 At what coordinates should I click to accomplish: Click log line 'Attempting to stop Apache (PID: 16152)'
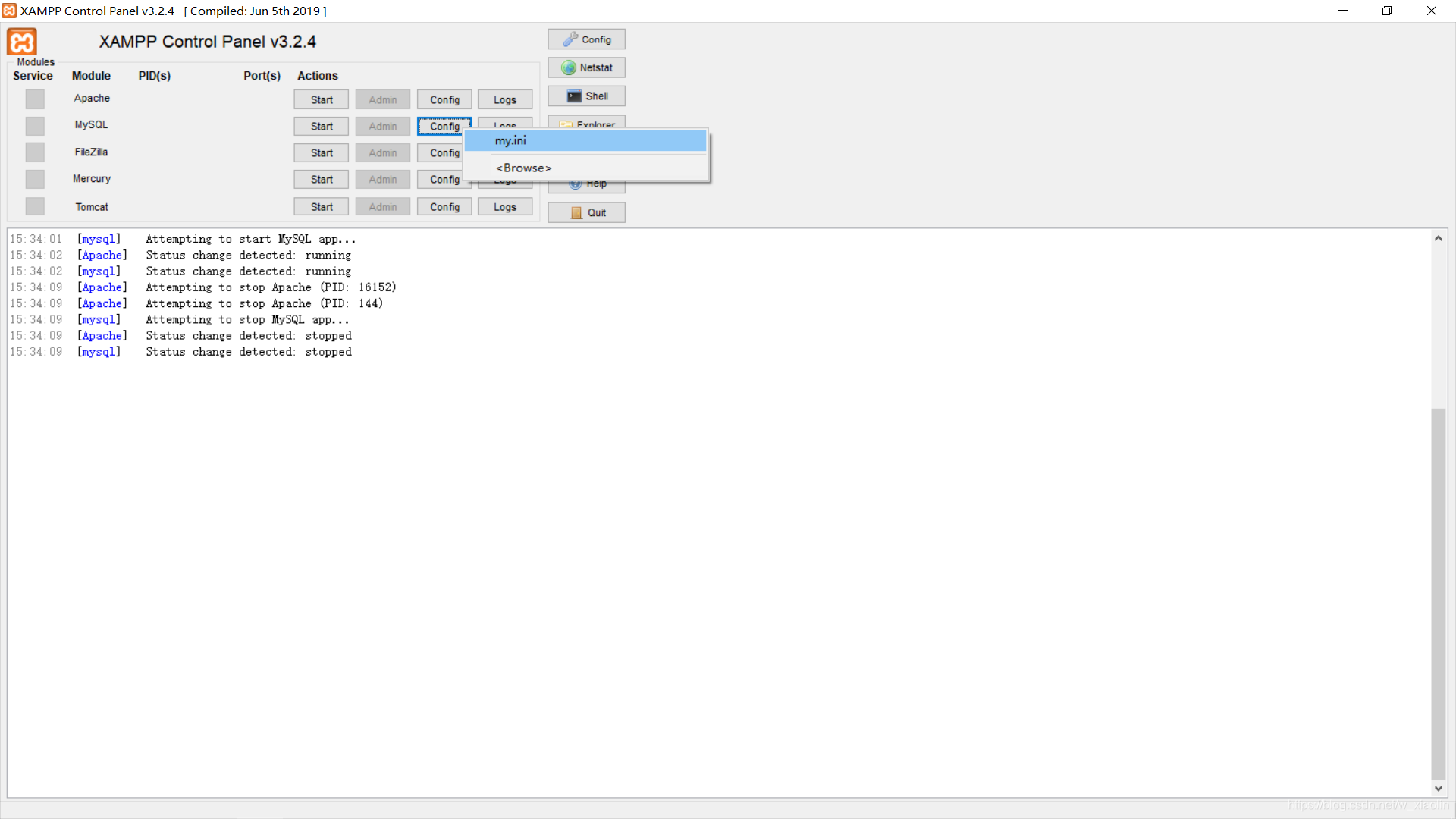coord(271,287)
